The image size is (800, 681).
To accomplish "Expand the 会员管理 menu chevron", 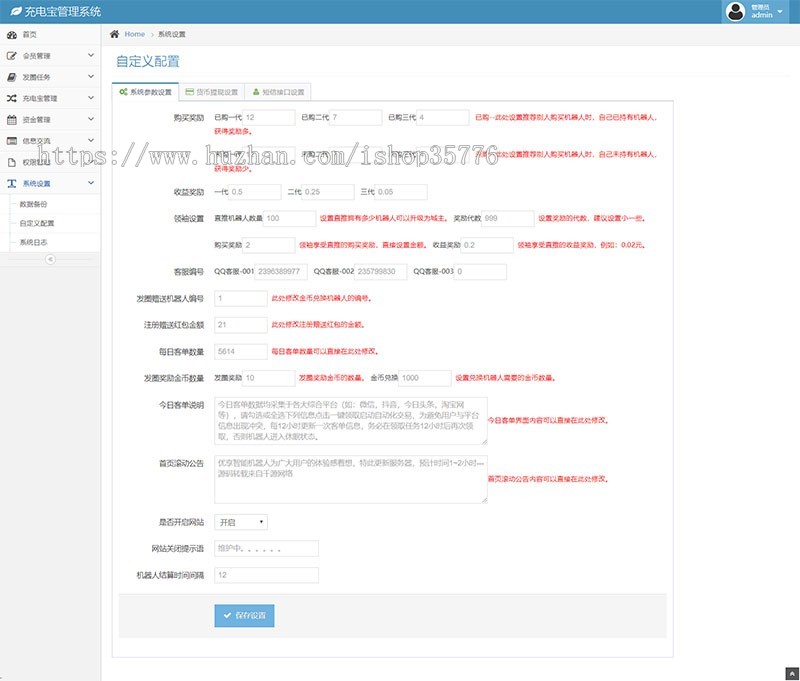I will [x=90, y=56].
